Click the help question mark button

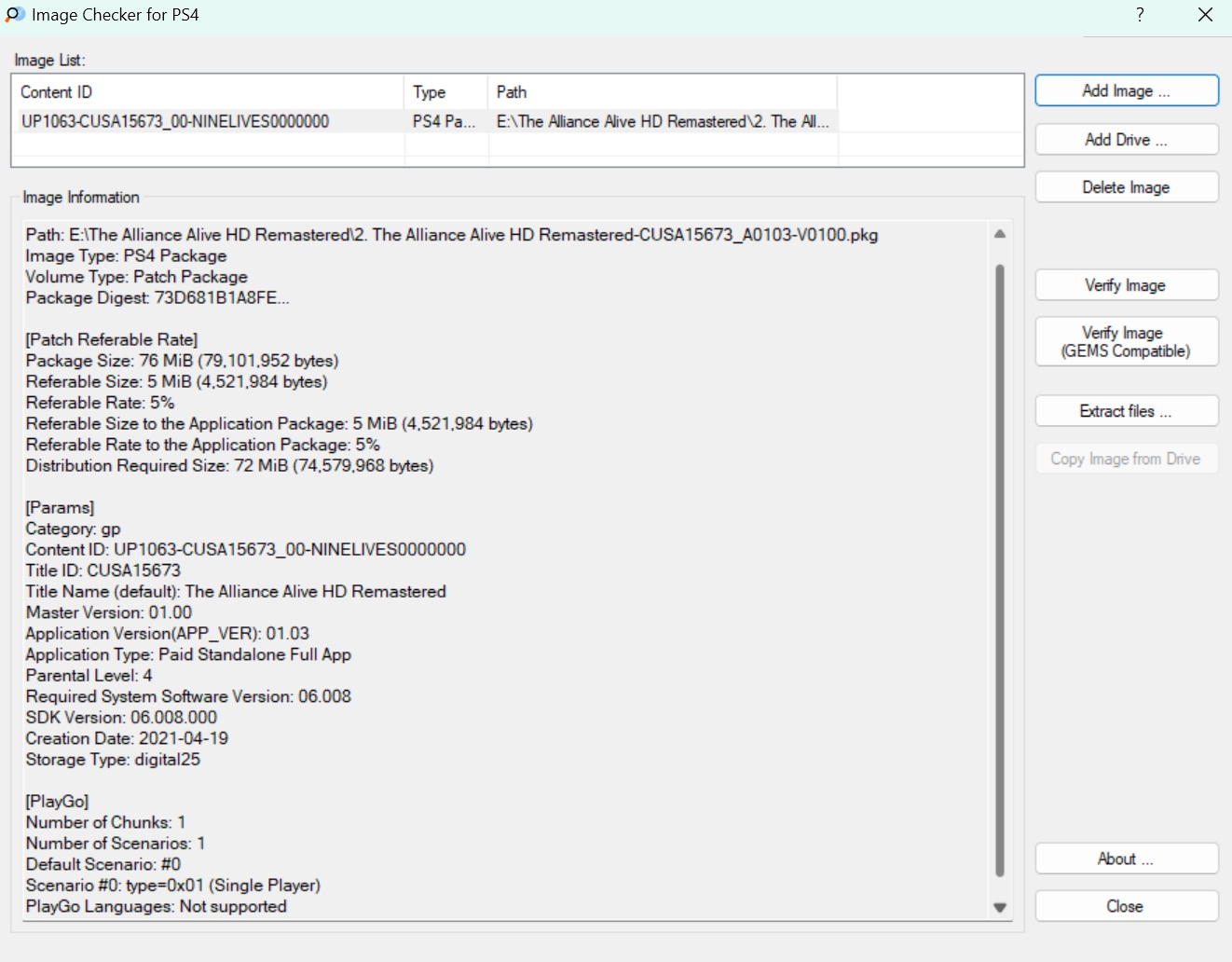pyautogui.click(x=1140, y=15)
